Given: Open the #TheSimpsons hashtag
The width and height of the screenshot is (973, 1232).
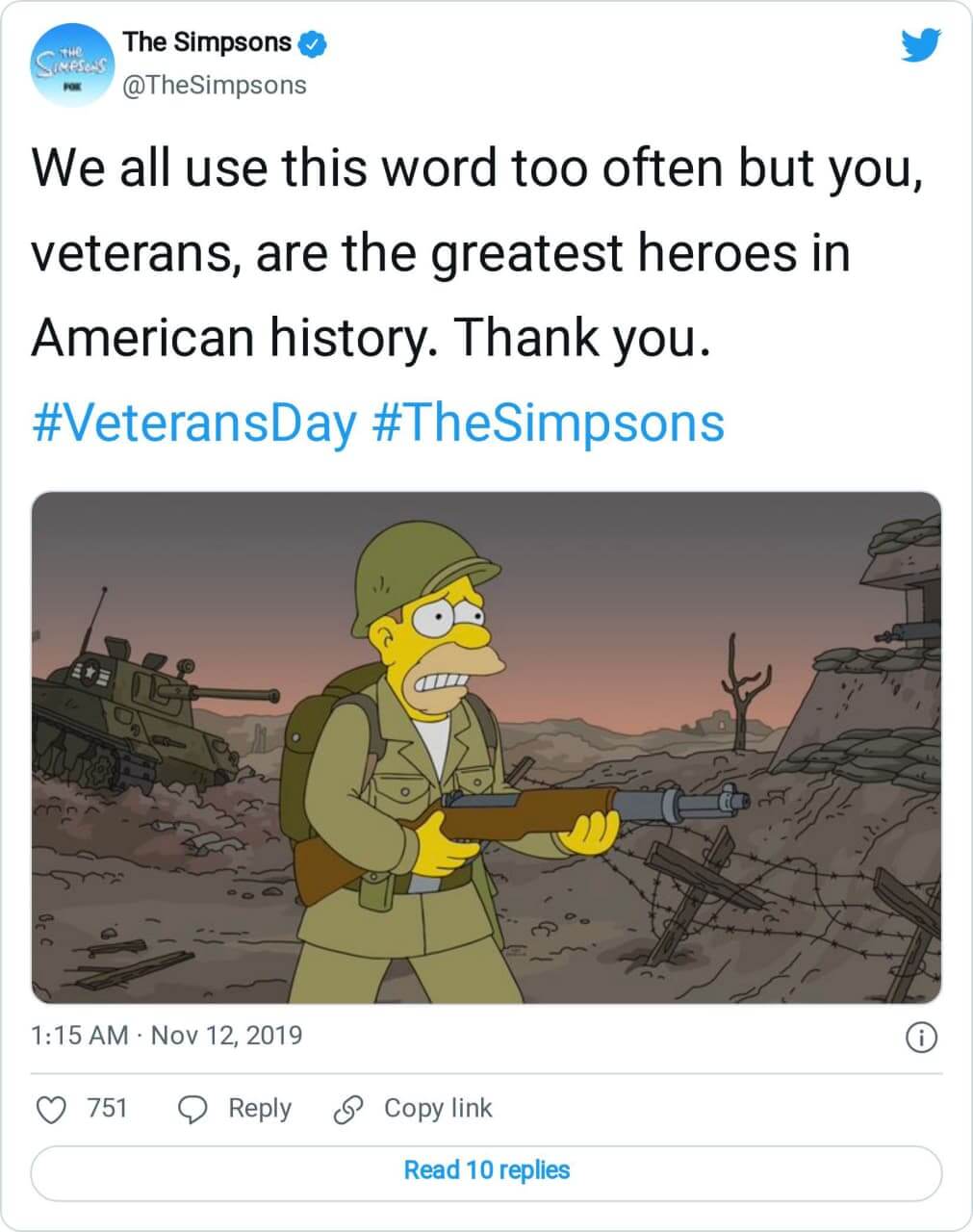Looking at the screenshot, I should coord(548,423).
